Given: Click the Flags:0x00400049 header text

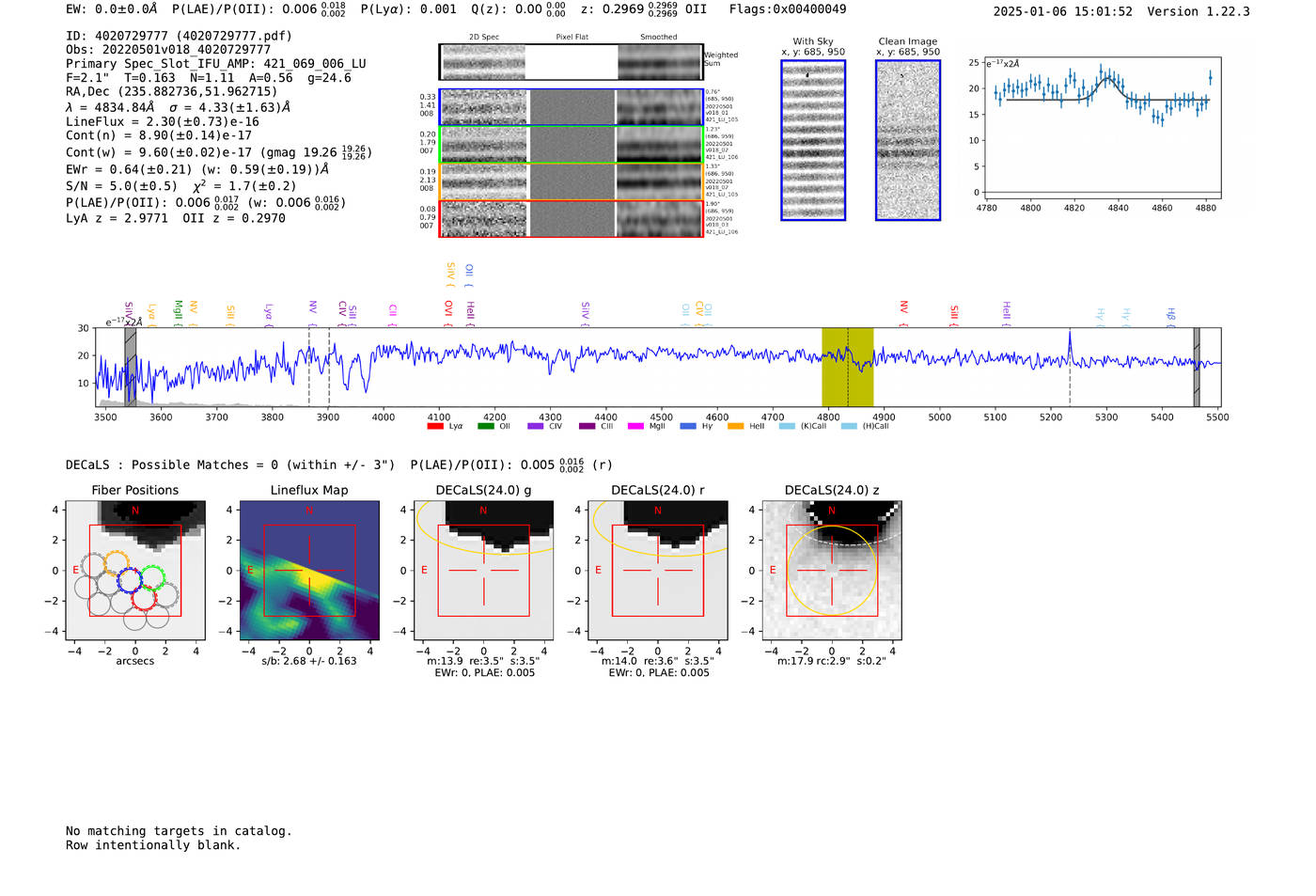Looking at the screenshot, I should coord(788,9).
